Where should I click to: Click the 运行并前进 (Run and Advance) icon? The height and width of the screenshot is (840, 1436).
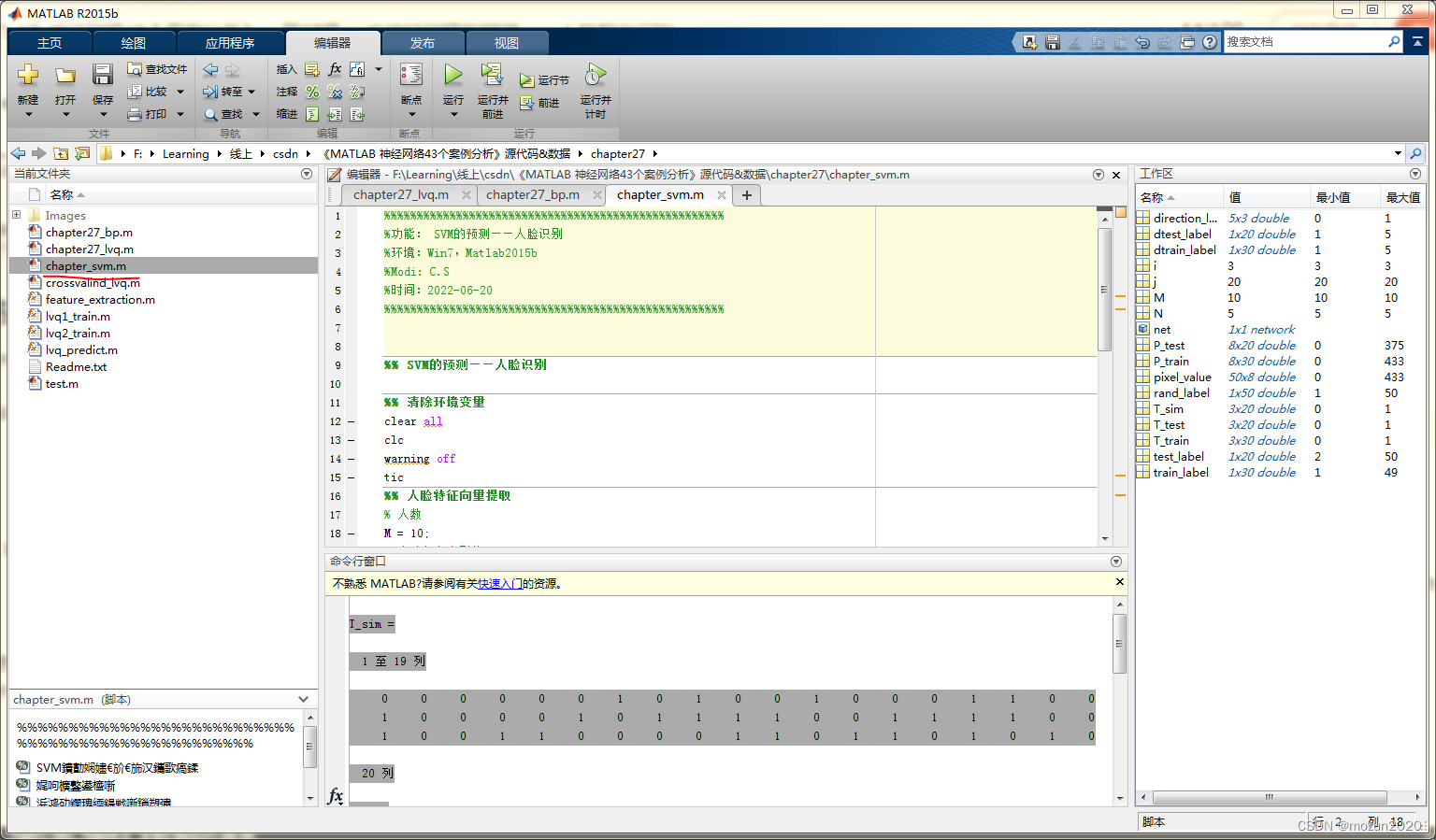[492, 75]
